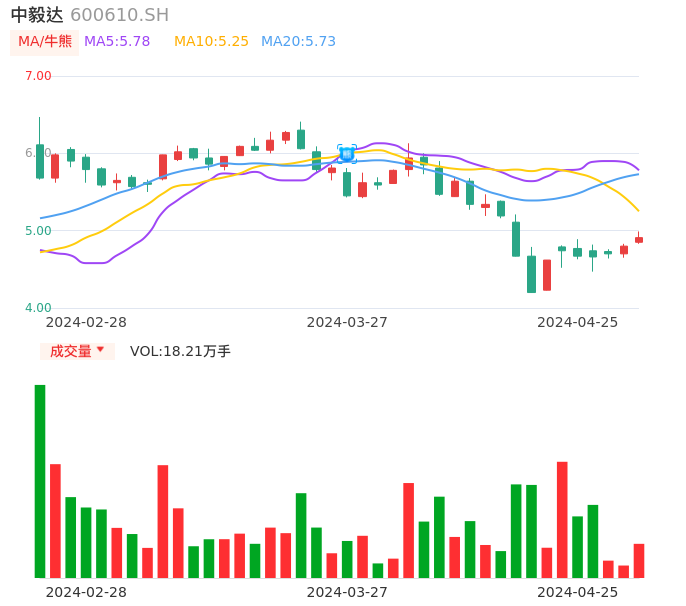The image size is (686, 606).
Task: Click the stock code 600610.SH
Action: tap(119, 15)
